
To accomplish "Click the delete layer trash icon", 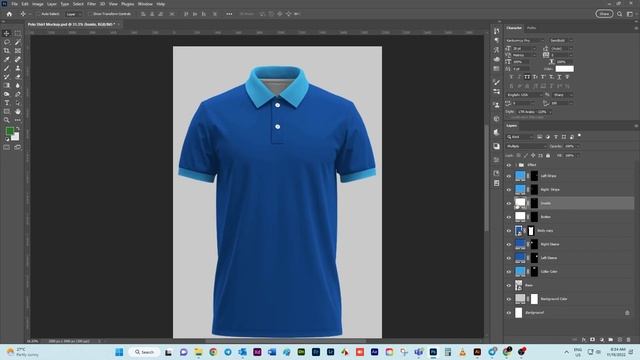I will click(629, 340).
